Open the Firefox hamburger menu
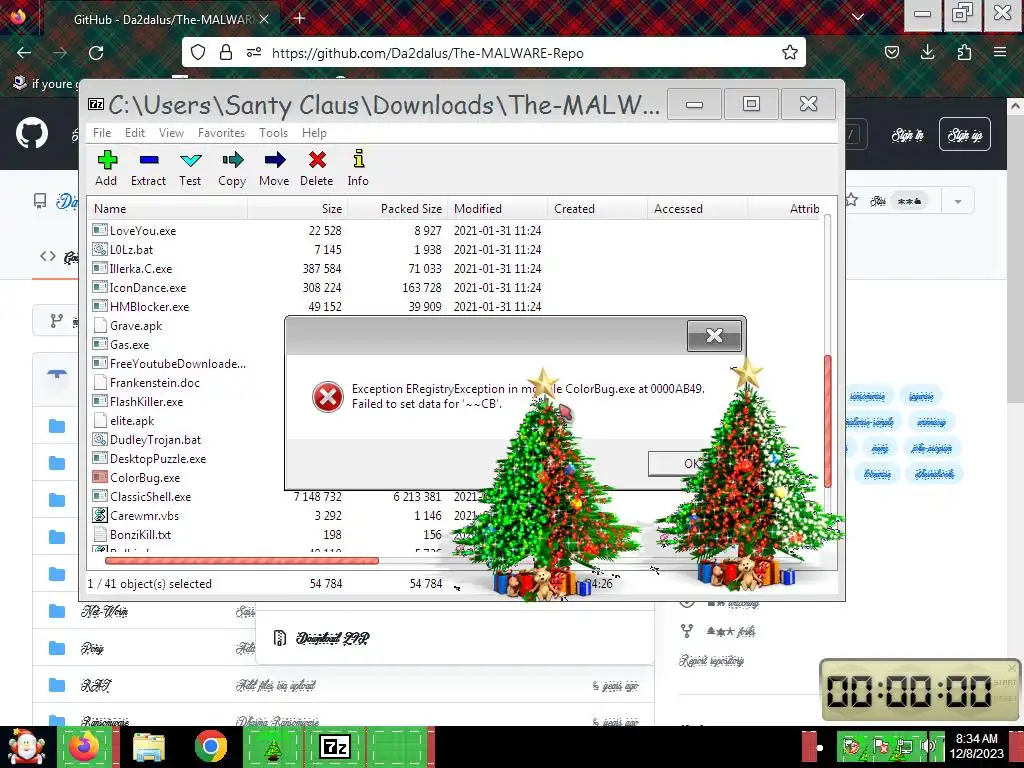 1000,53
